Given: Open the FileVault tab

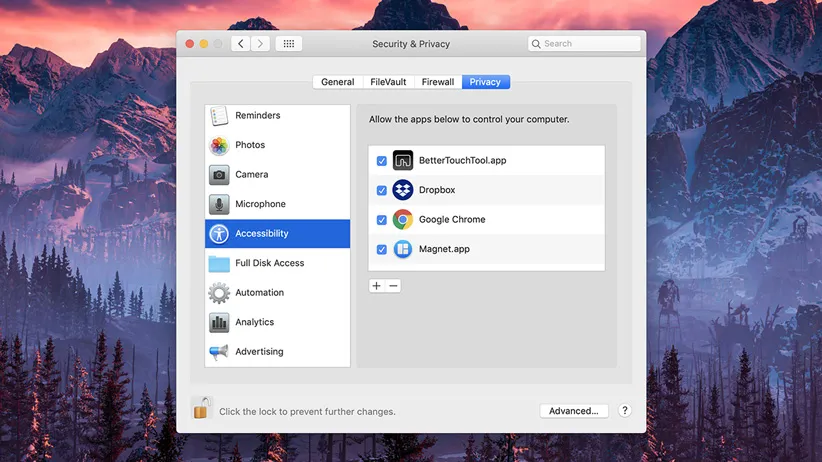Looking at the screenshot, I should [x=388, y=82].
